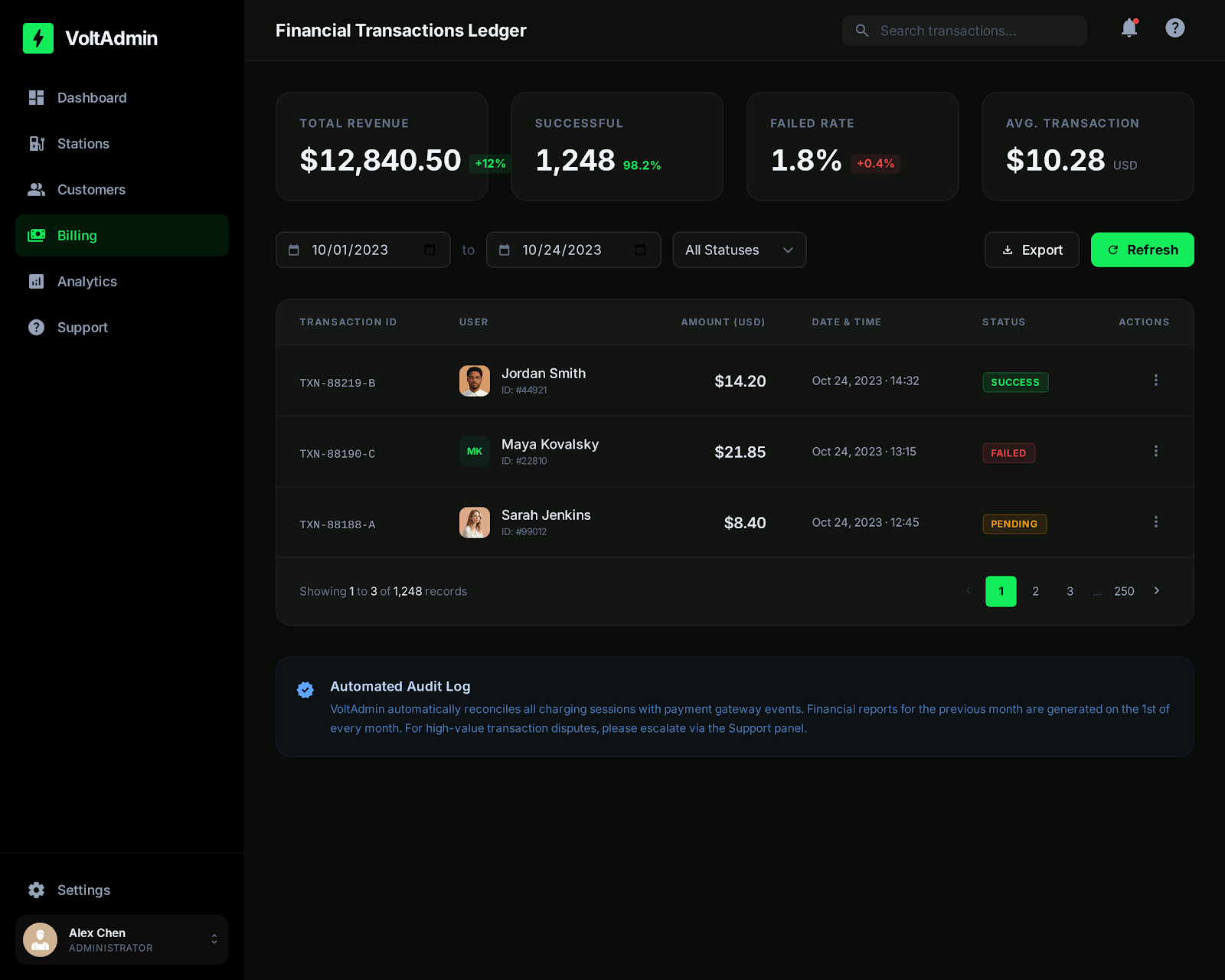Screen dimensions: 1225x980
Task: Click the help question-mark icon
Action: 1174,28
